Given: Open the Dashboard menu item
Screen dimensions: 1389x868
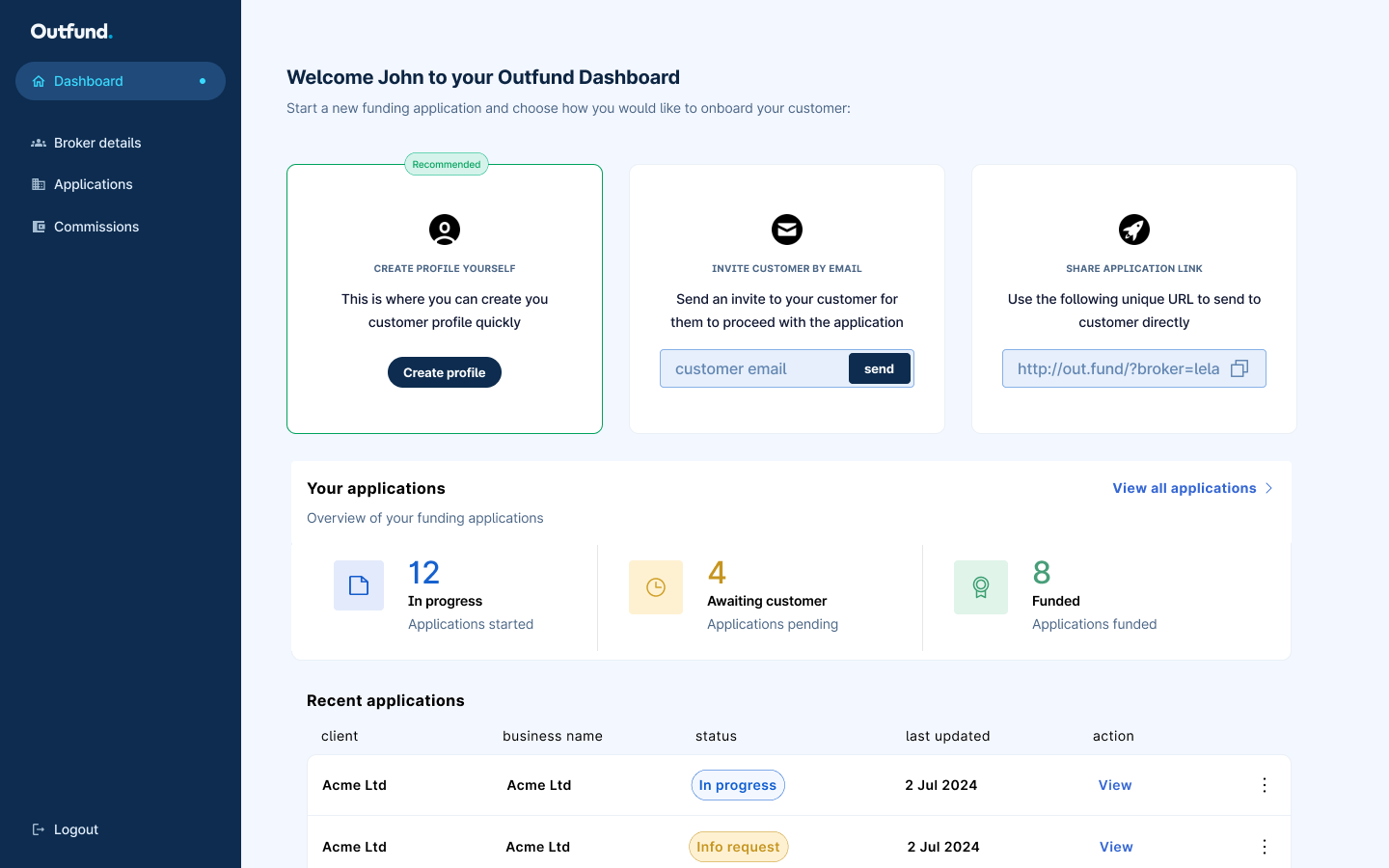Looking at the screenshot, I should [x=121, y=81].
